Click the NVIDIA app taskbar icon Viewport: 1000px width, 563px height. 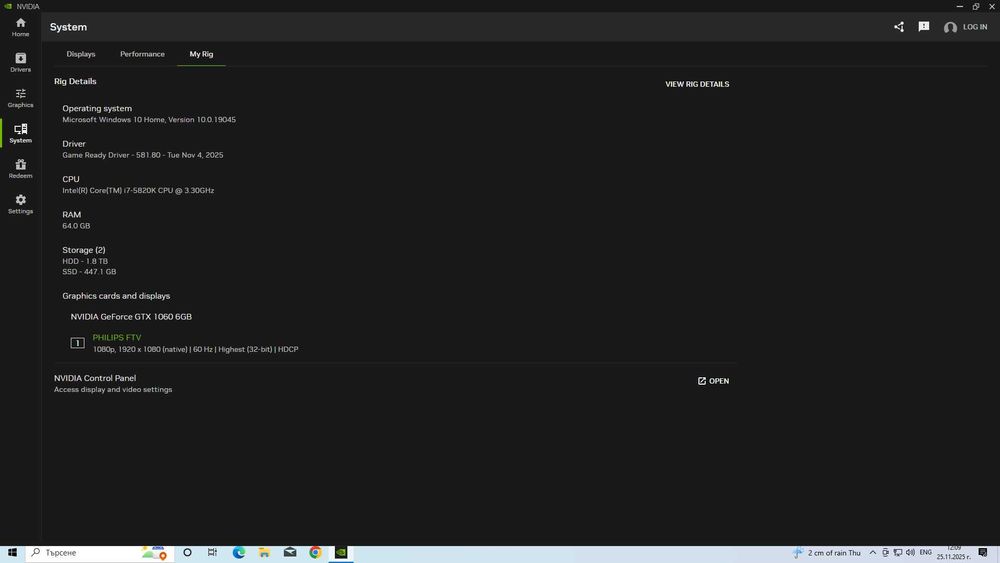coord(341,553)
